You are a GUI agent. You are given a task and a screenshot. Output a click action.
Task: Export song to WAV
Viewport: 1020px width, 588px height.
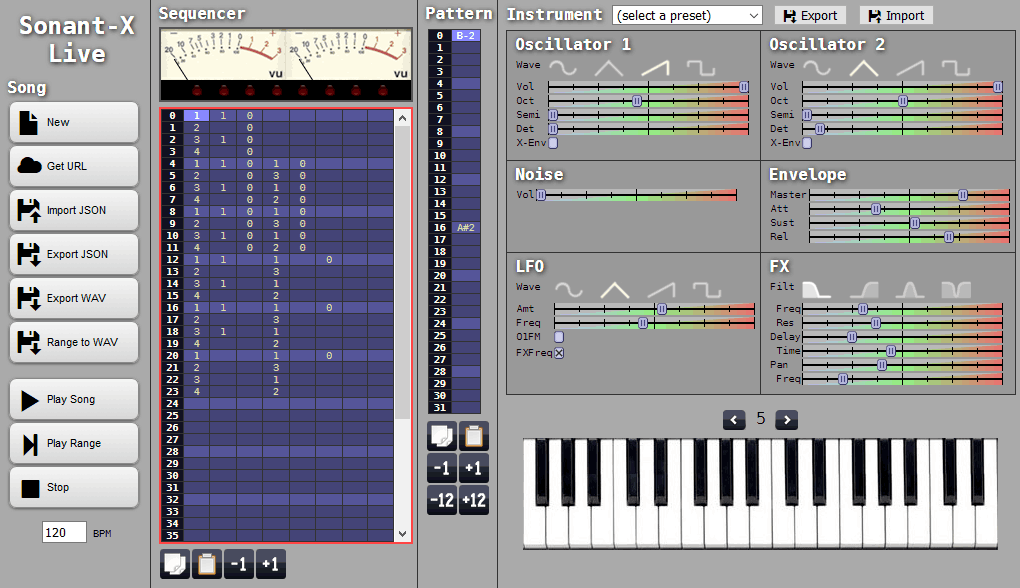click(74, 298)
